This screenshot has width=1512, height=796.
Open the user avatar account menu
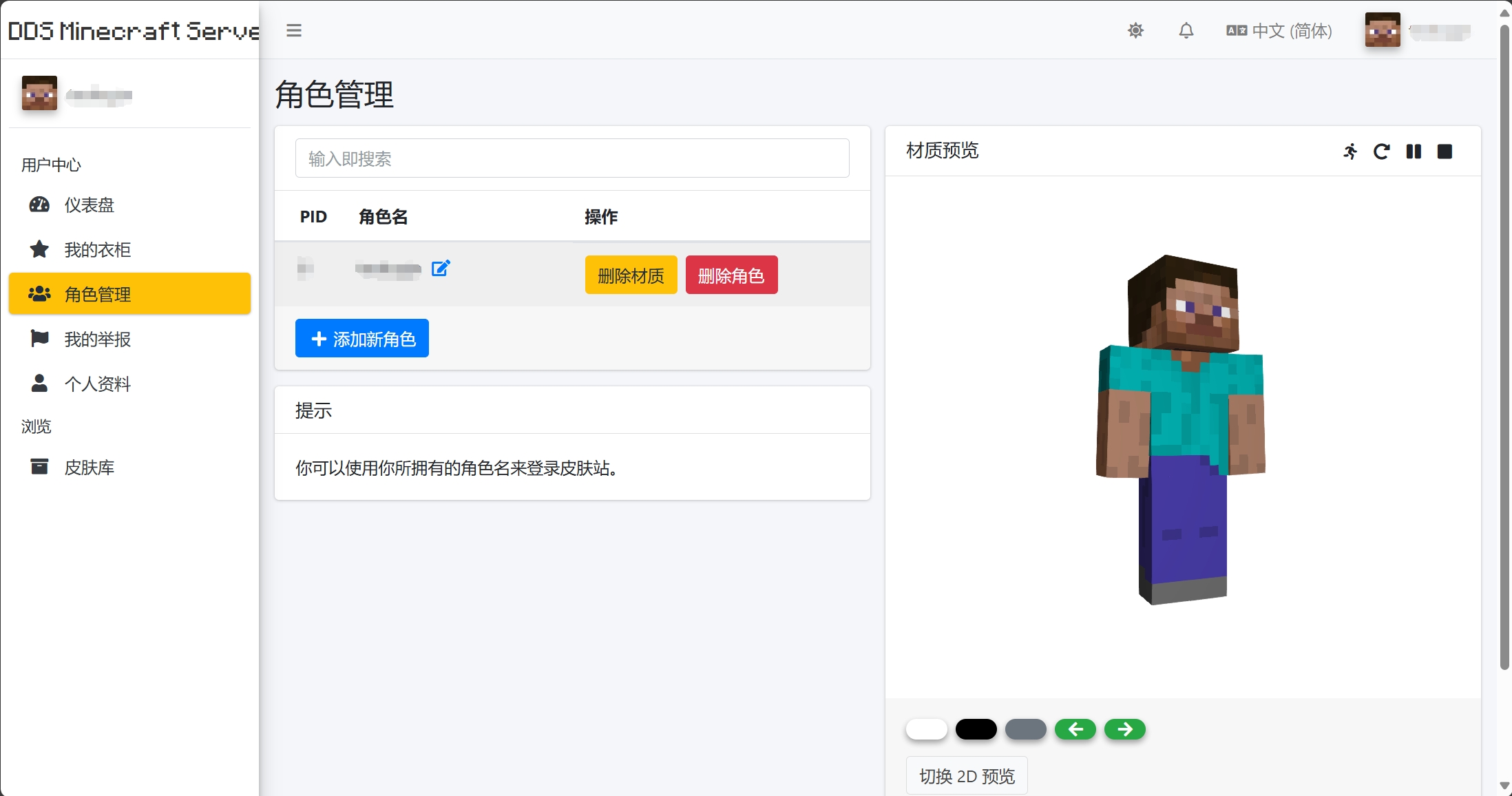(x=1382, y=30)
